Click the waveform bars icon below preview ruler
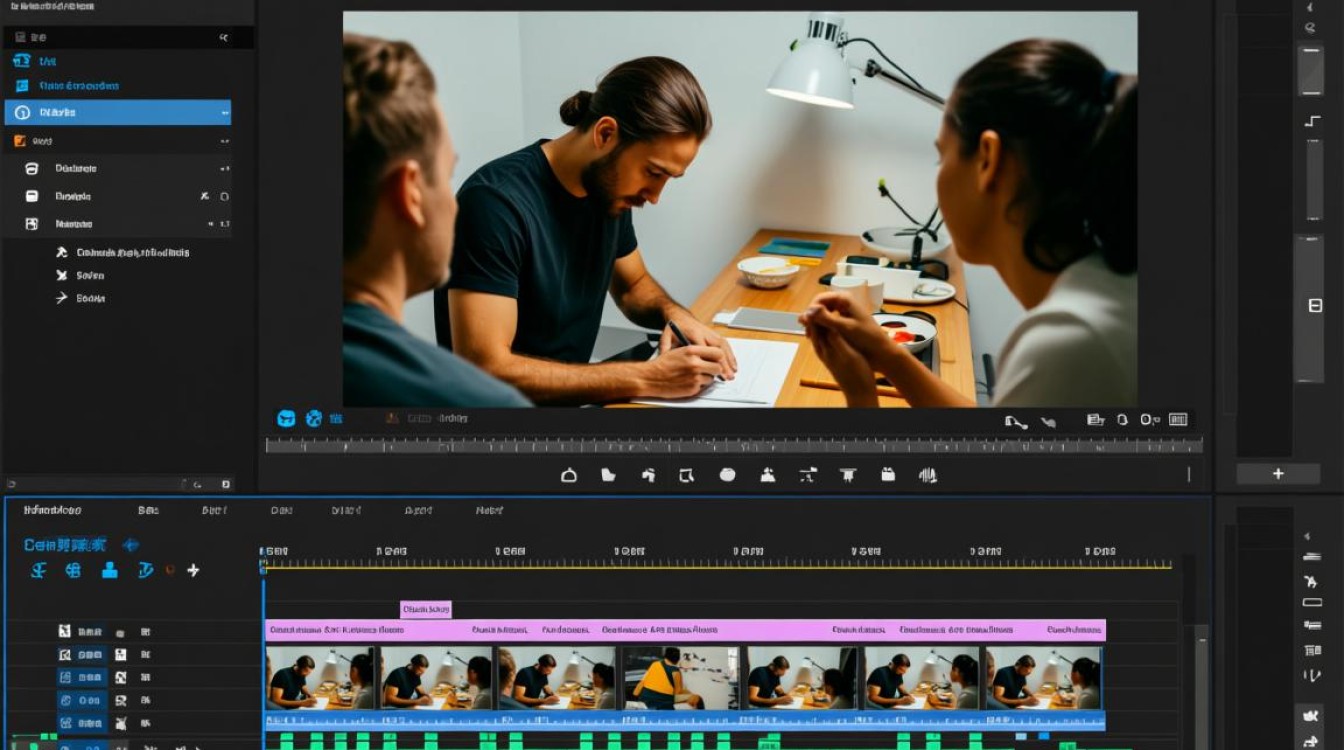 (928, 475)
